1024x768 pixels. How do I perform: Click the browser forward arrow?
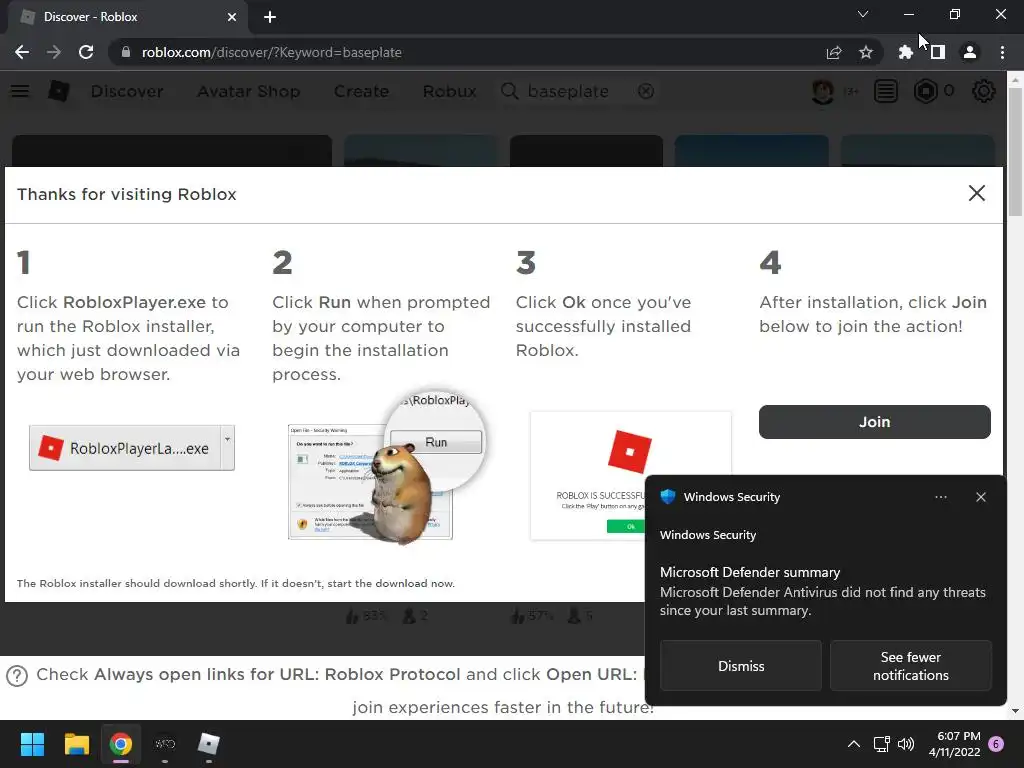[x=54, y=52]
